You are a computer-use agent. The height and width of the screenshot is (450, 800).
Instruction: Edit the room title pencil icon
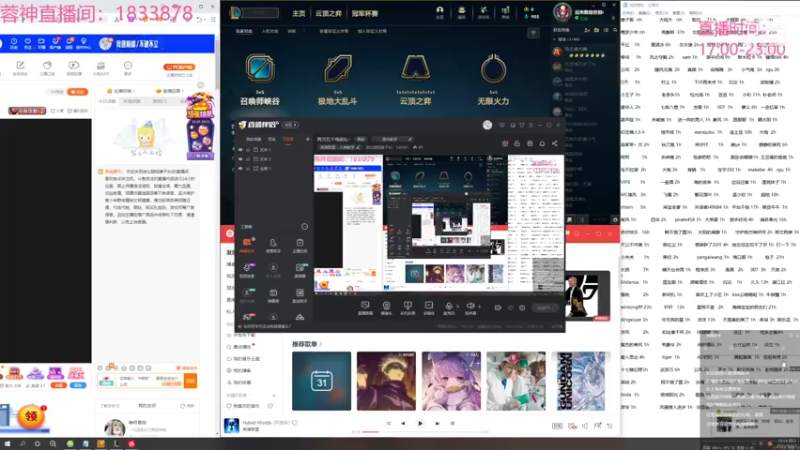click(x=410, y=139)
